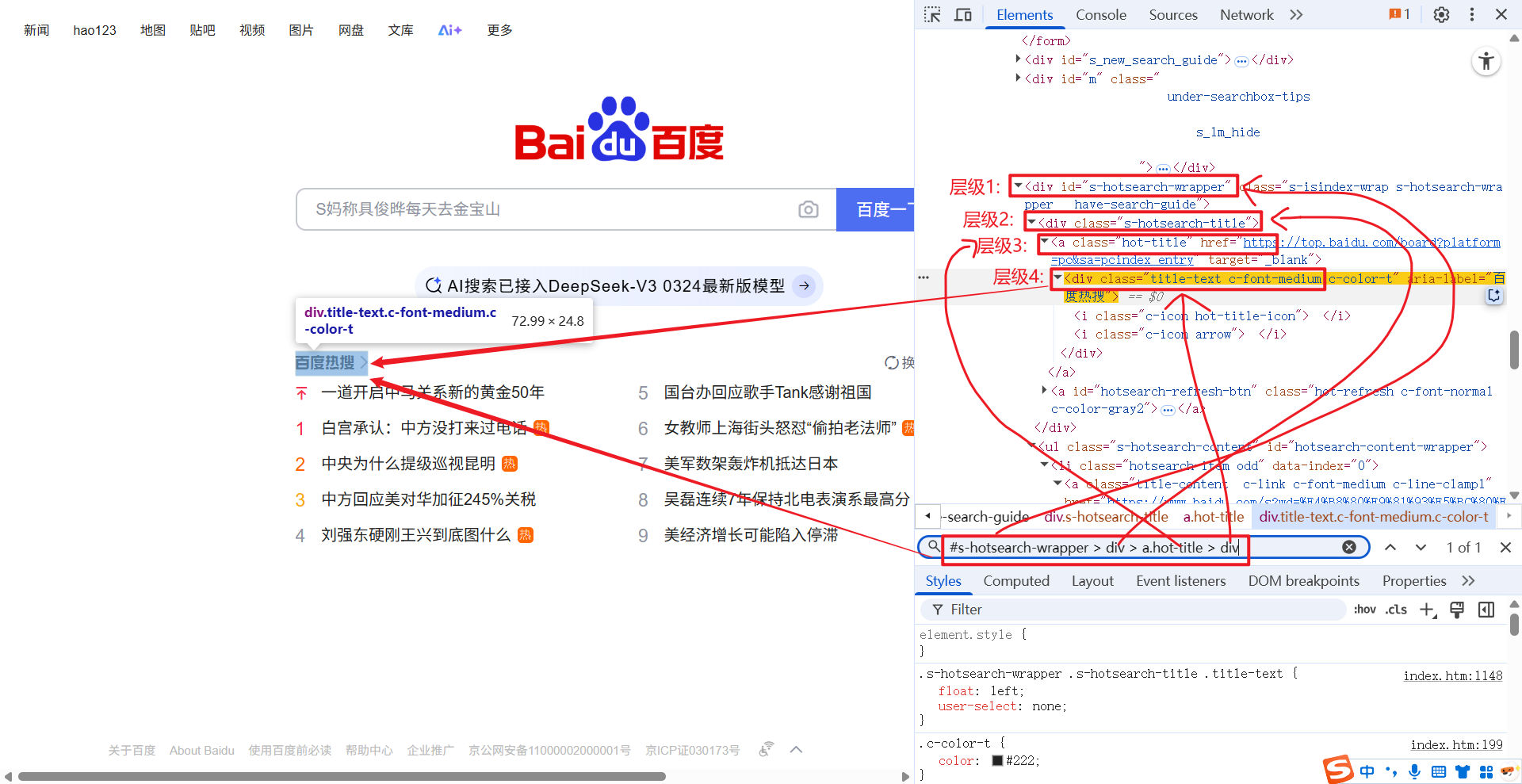Screen dimensions: 1522x784
Task: Open the Sogou soft keyboard icon
Action: pyautogui.click(x=1439, y=771)
